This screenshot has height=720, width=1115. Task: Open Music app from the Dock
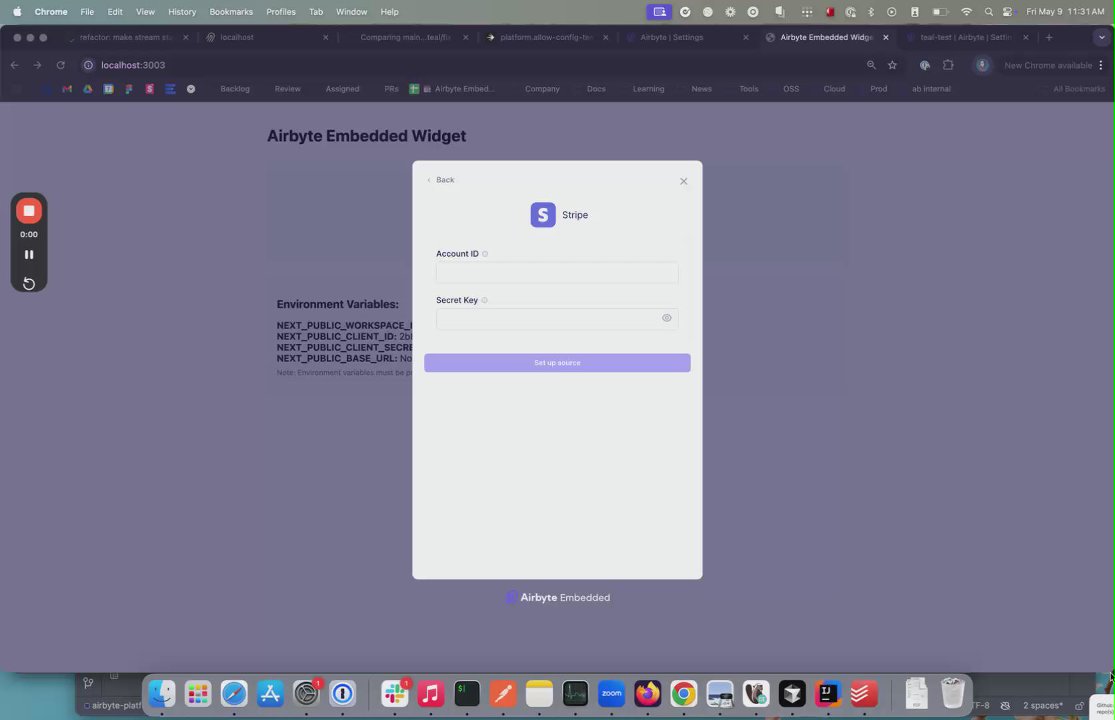[430, 693]
